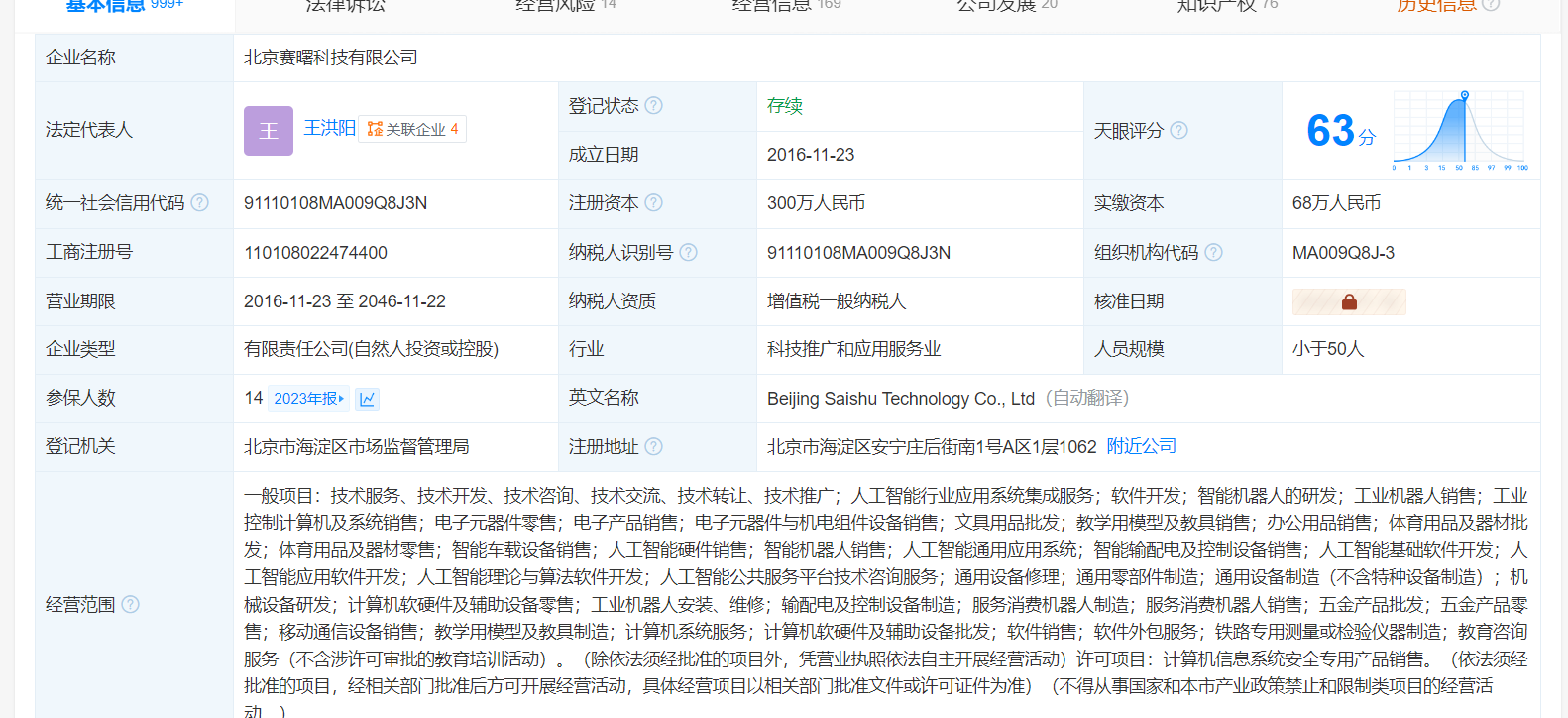This screenshot has width=1568, height=718.
Task: Open the 天眼评分 help icon
Action: click(x=1178, y=130)
